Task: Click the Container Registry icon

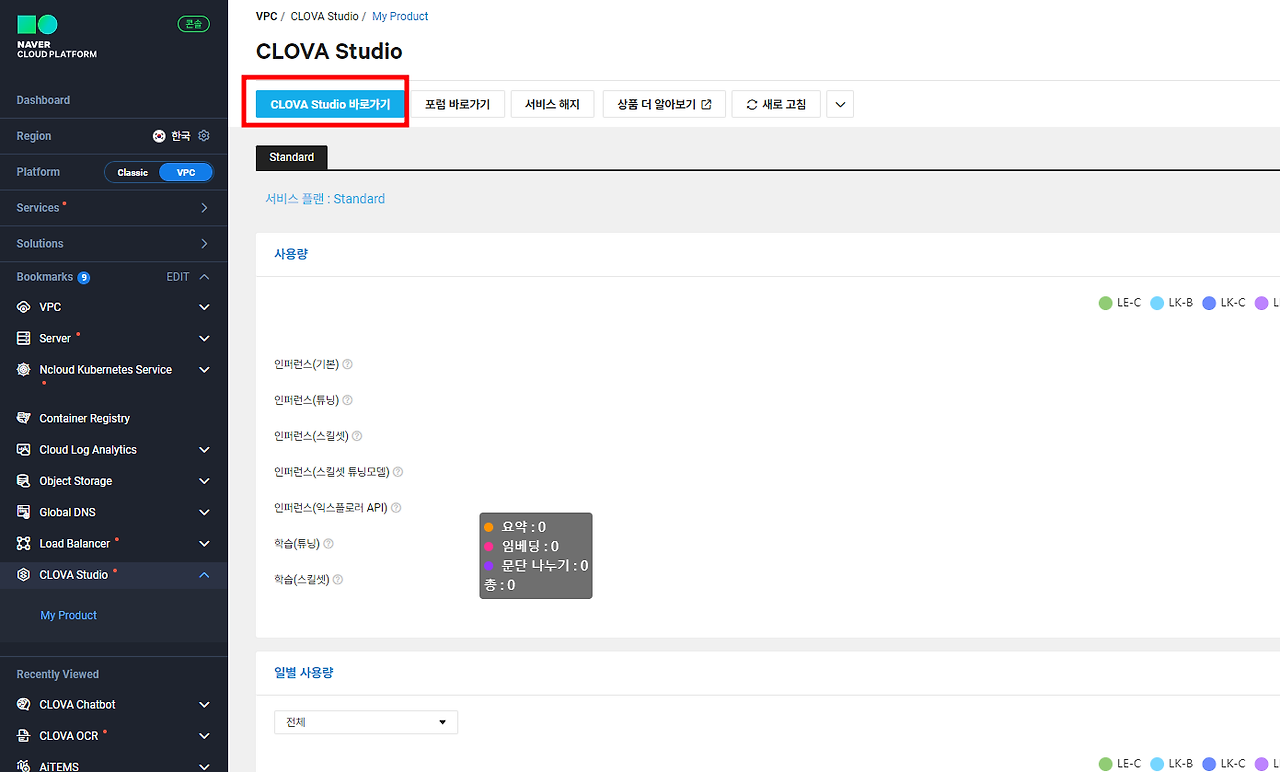Action: pos(24,418)
